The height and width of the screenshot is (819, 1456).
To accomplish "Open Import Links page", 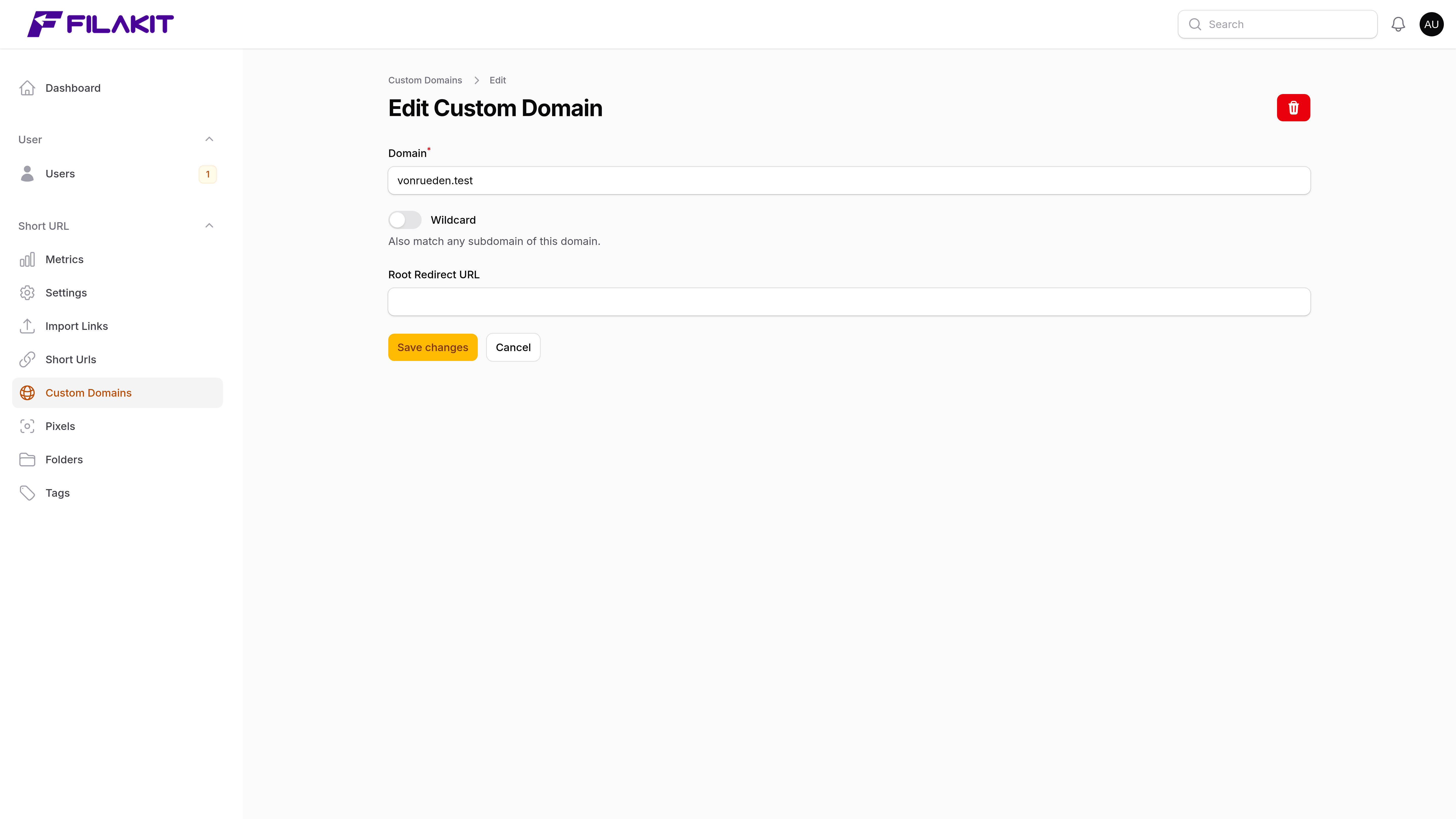I will pos(118,326).
